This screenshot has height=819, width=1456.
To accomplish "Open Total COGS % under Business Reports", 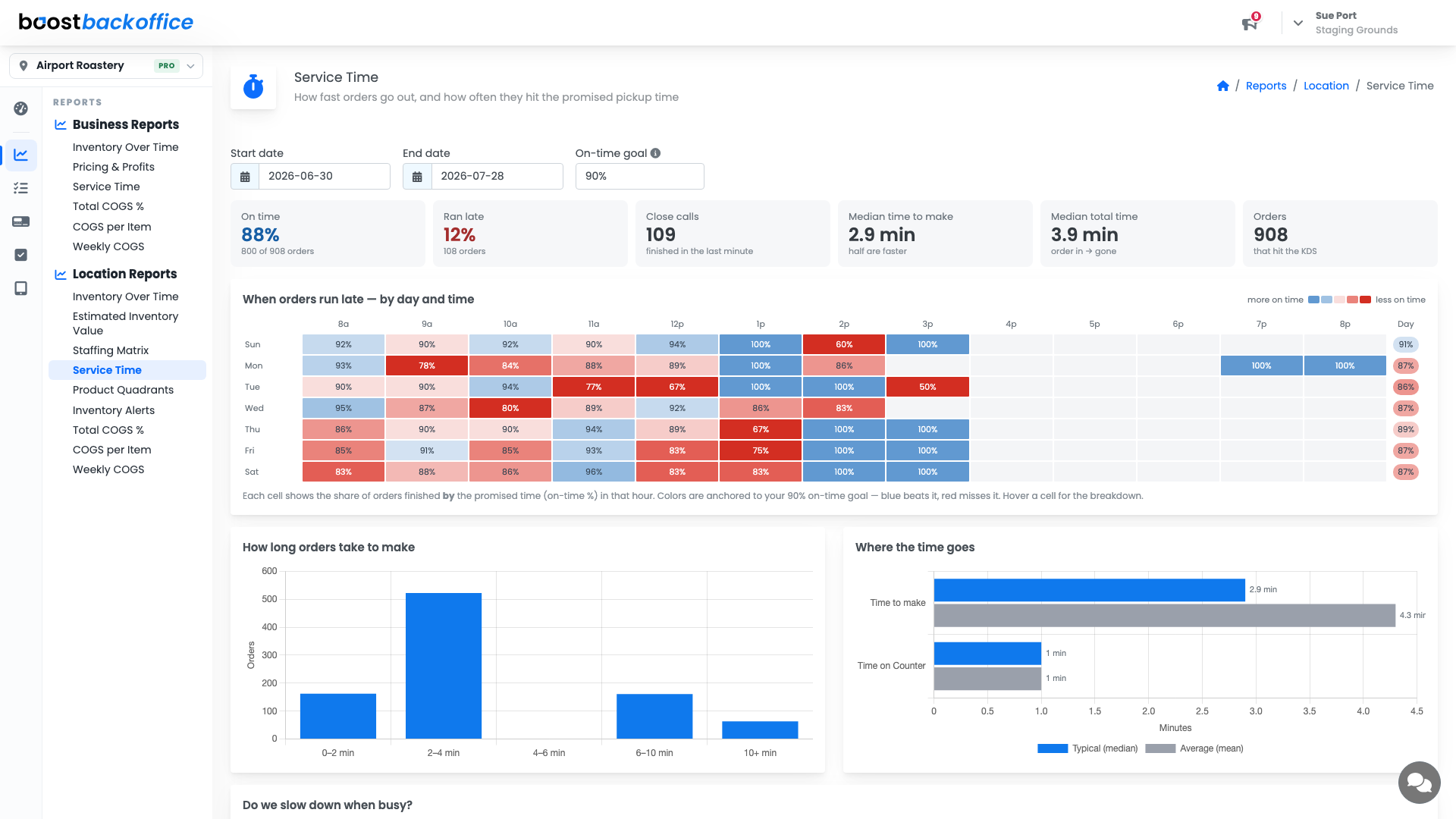I will coord(108,207).
